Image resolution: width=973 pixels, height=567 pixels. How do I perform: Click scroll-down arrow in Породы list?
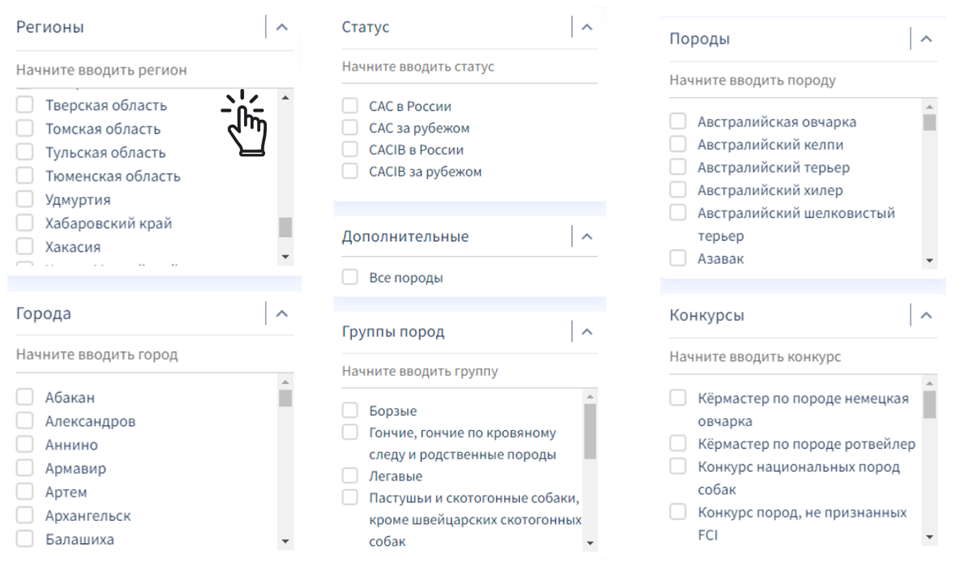[929, 261]
